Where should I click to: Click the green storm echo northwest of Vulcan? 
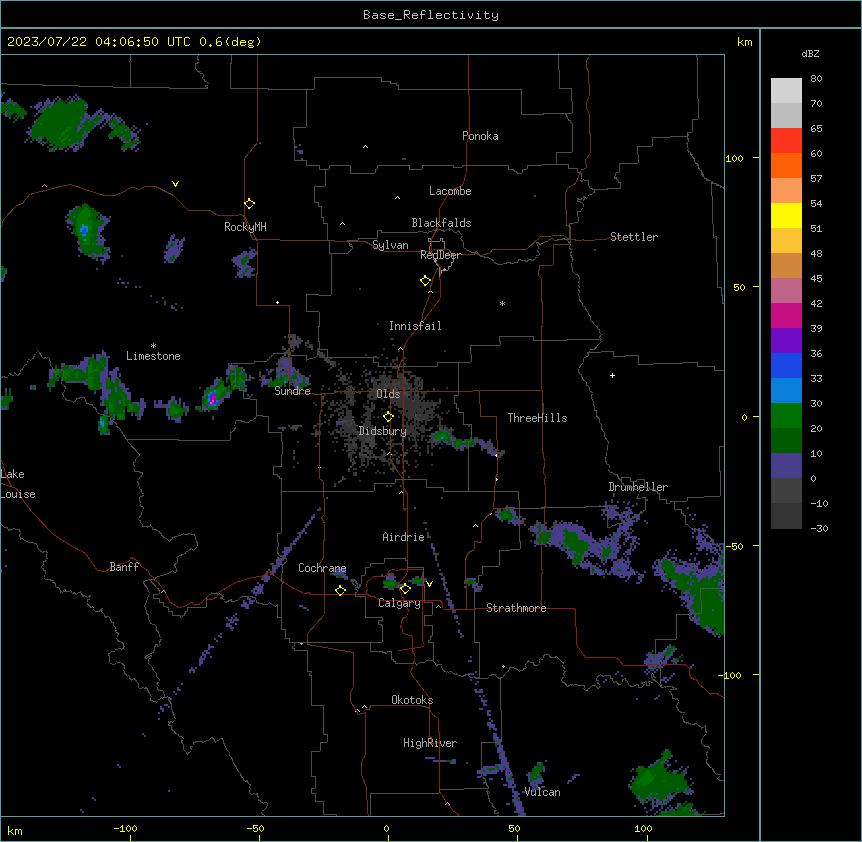[x=536, y=774]
